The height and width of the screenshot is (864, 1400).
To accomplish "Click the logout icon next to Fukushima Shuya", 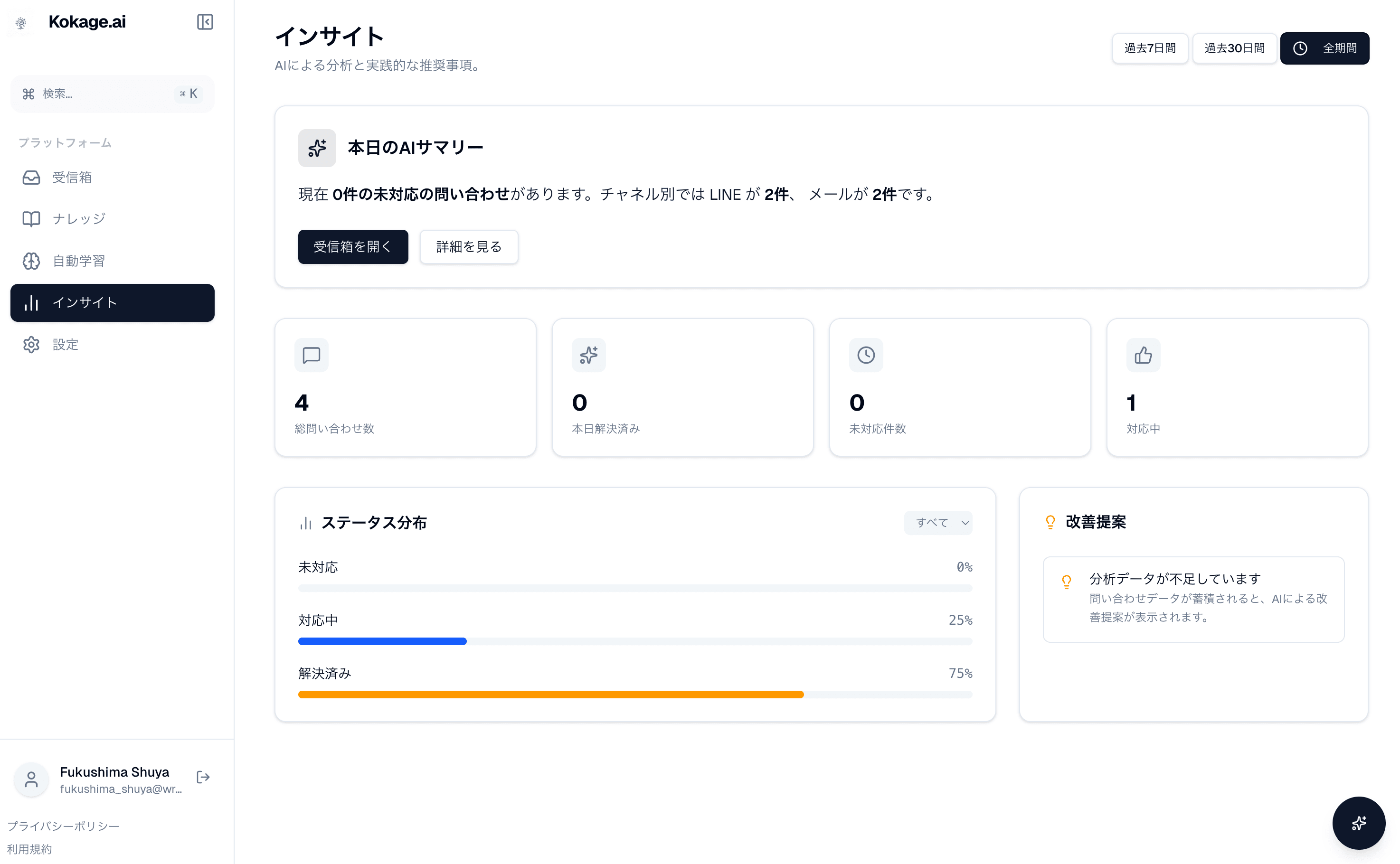I will coord(203,777).
